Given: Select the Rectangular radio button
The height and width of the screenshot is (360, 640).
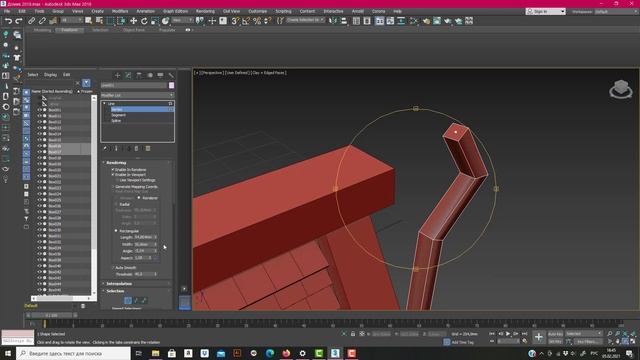Looking at the screenshot, I should (116, 231).
